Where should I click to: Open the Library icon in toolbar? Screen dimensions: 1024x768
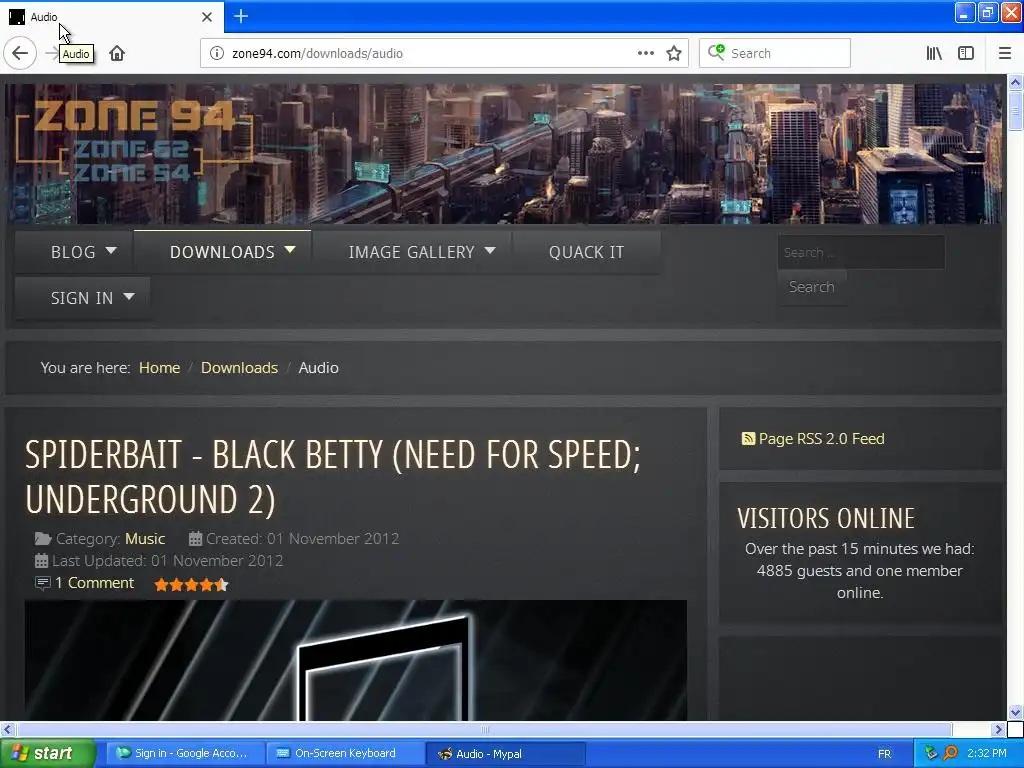point(934,53)
